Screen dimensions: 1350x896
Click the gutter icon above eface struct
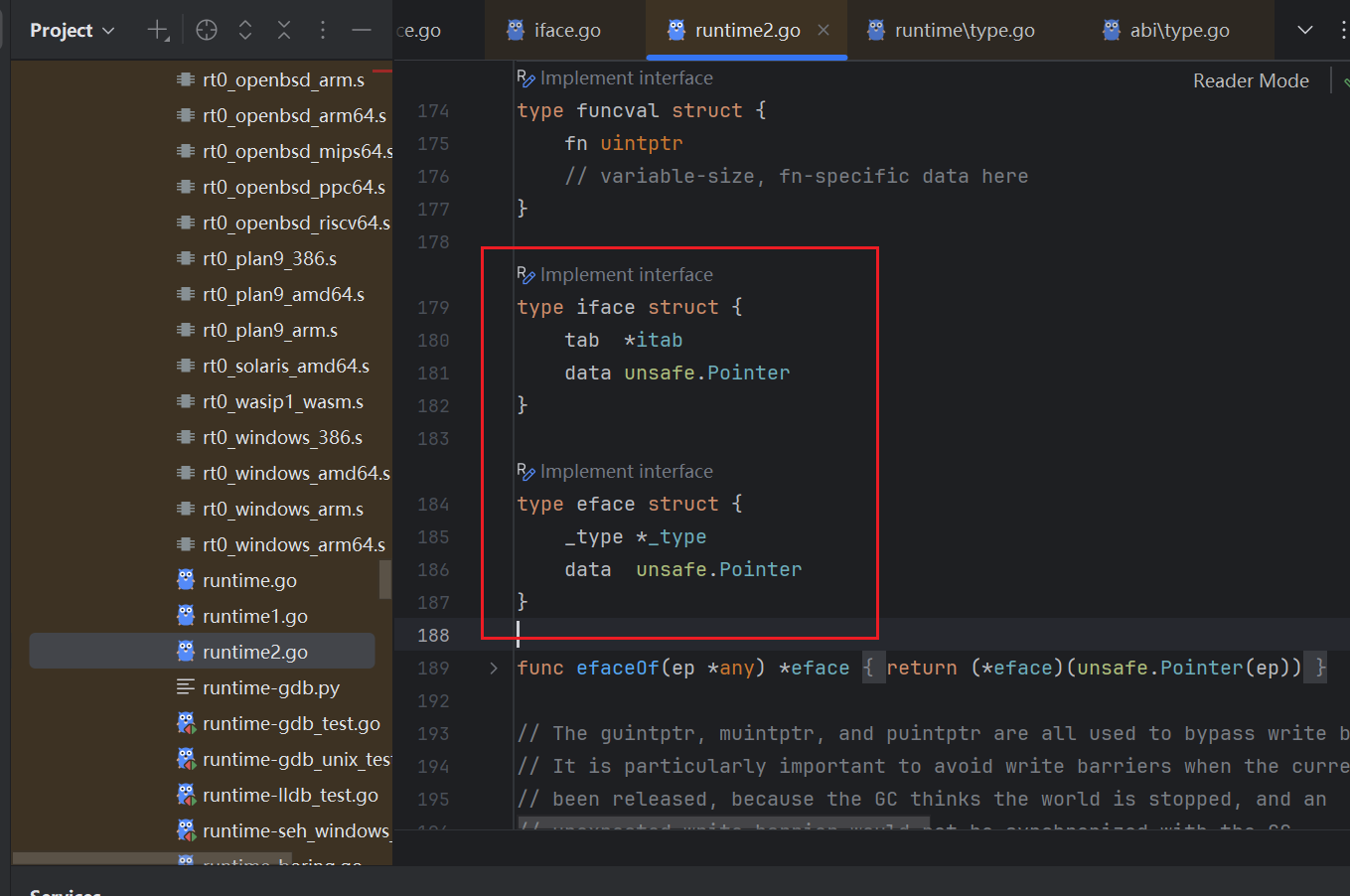point(525,472)
